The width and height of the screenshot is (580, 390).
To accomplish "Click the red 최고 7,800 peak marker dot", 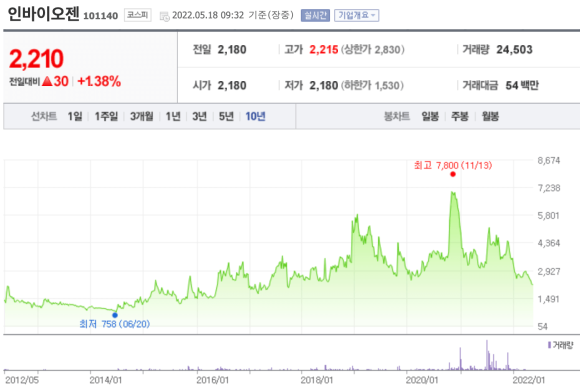I will (x=453, y=174).
